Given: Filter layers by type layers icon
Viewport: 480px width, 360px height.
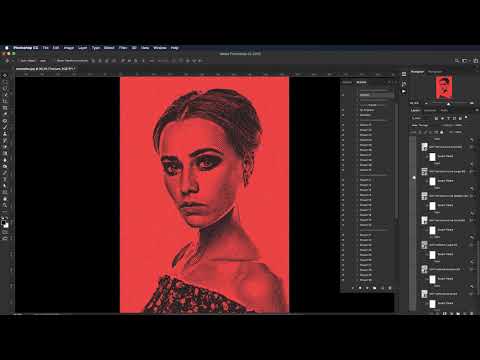Looking at the screenshot, I should click(448, 118).
